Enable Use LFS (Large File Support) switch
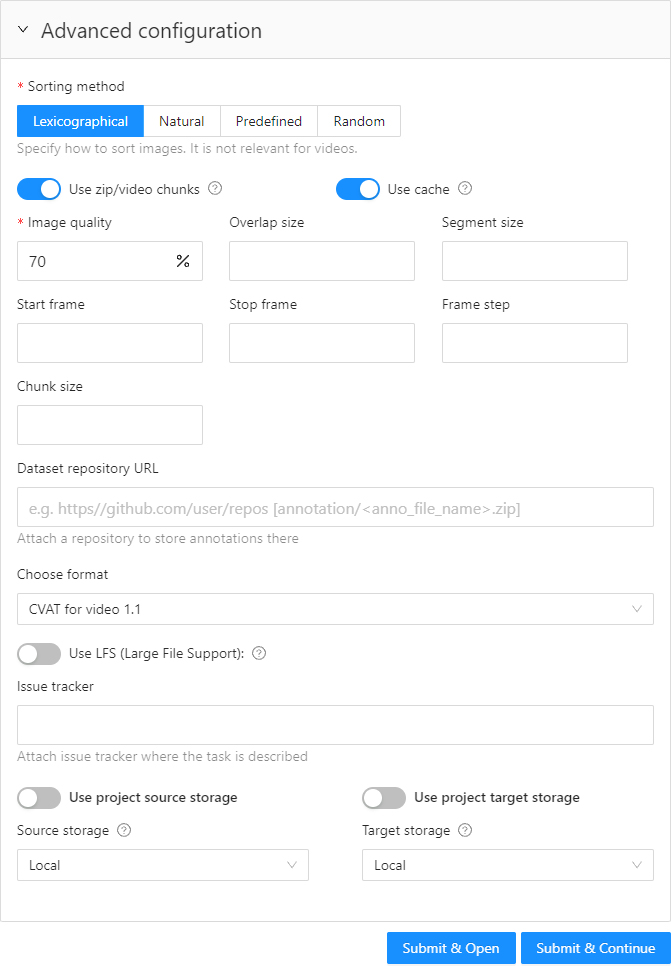The height and width of the screenshot is (966, 671). (x=39, y=654)
